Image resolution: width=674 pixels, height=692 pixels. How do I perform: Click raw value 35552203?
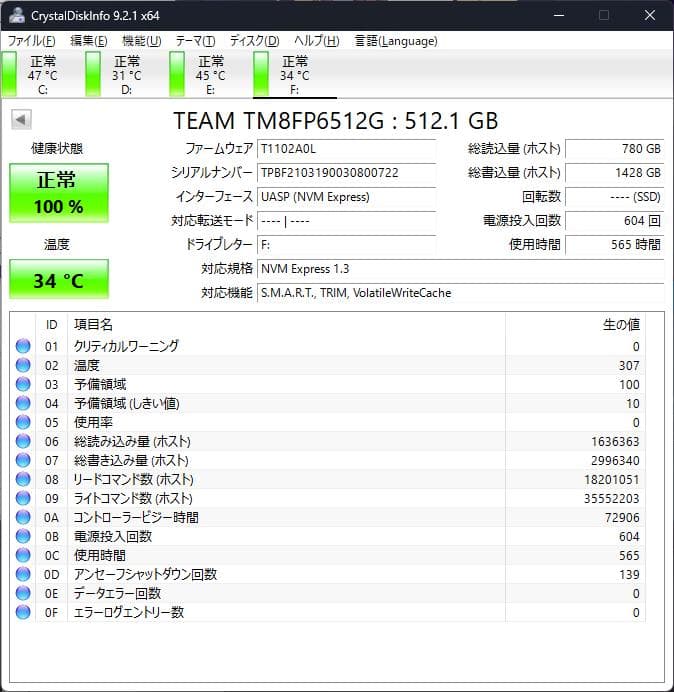pos(611,498)
